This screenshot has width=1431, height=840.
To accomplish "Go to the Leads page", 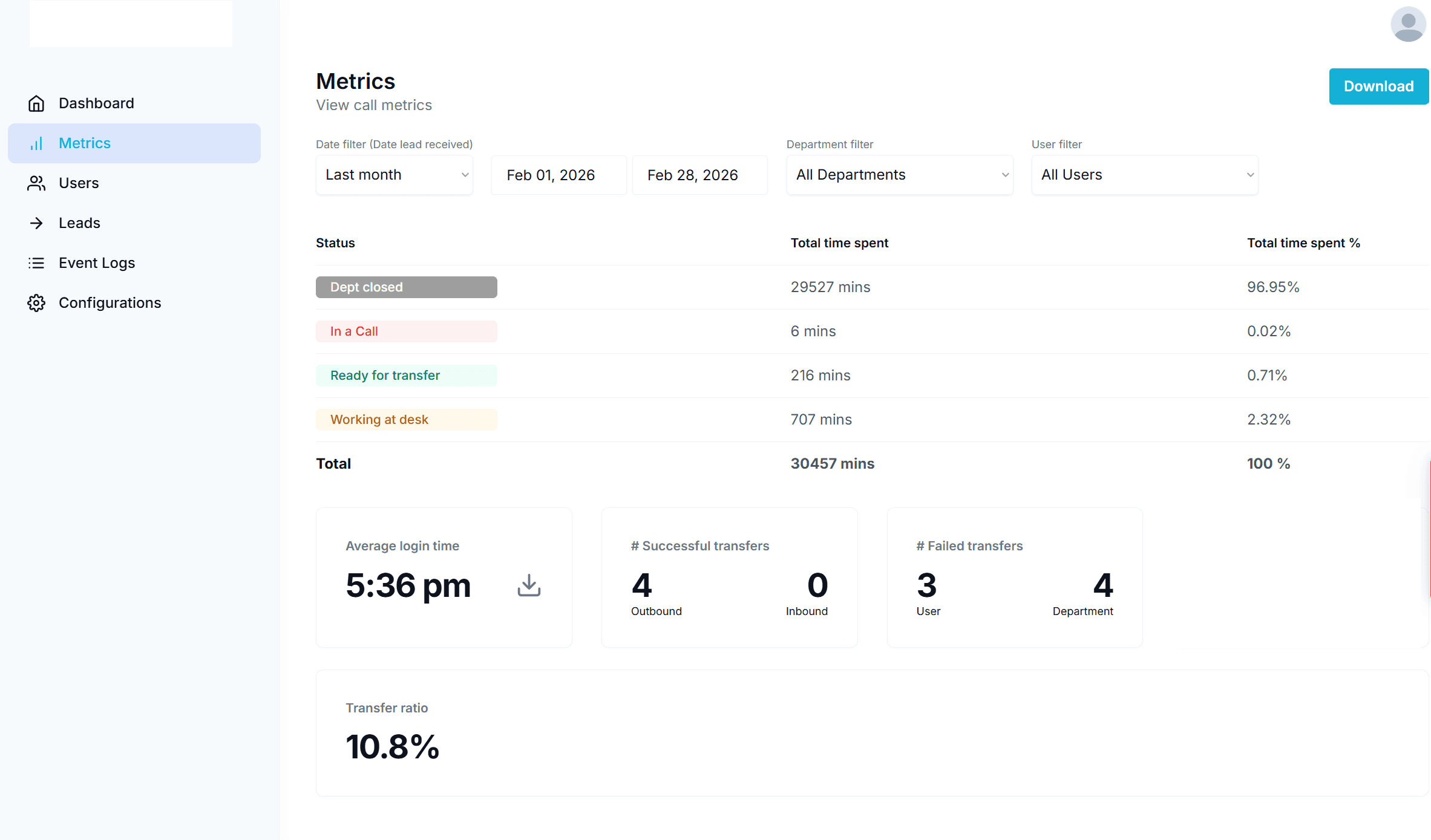I will click(79, 223).
